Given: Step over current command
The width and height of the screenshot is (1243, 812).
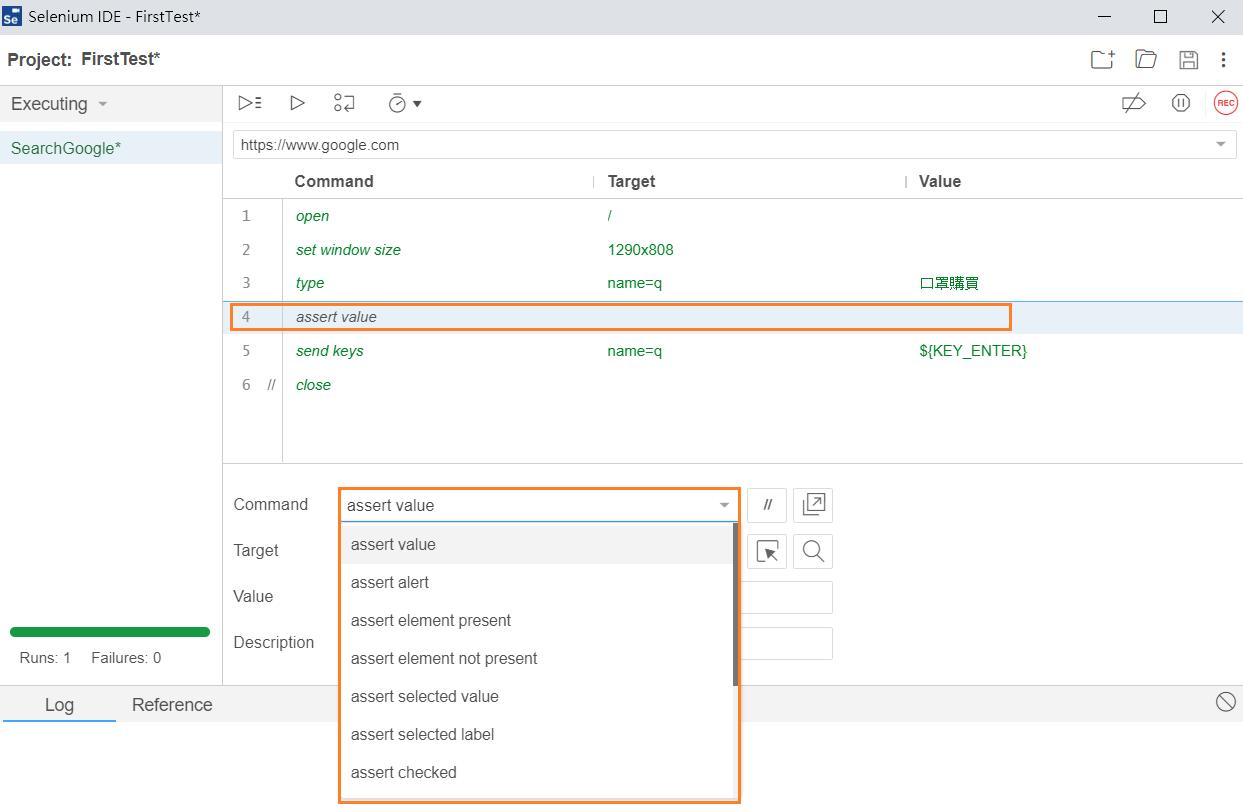Looking at the screenshot, I should [344, 103].
